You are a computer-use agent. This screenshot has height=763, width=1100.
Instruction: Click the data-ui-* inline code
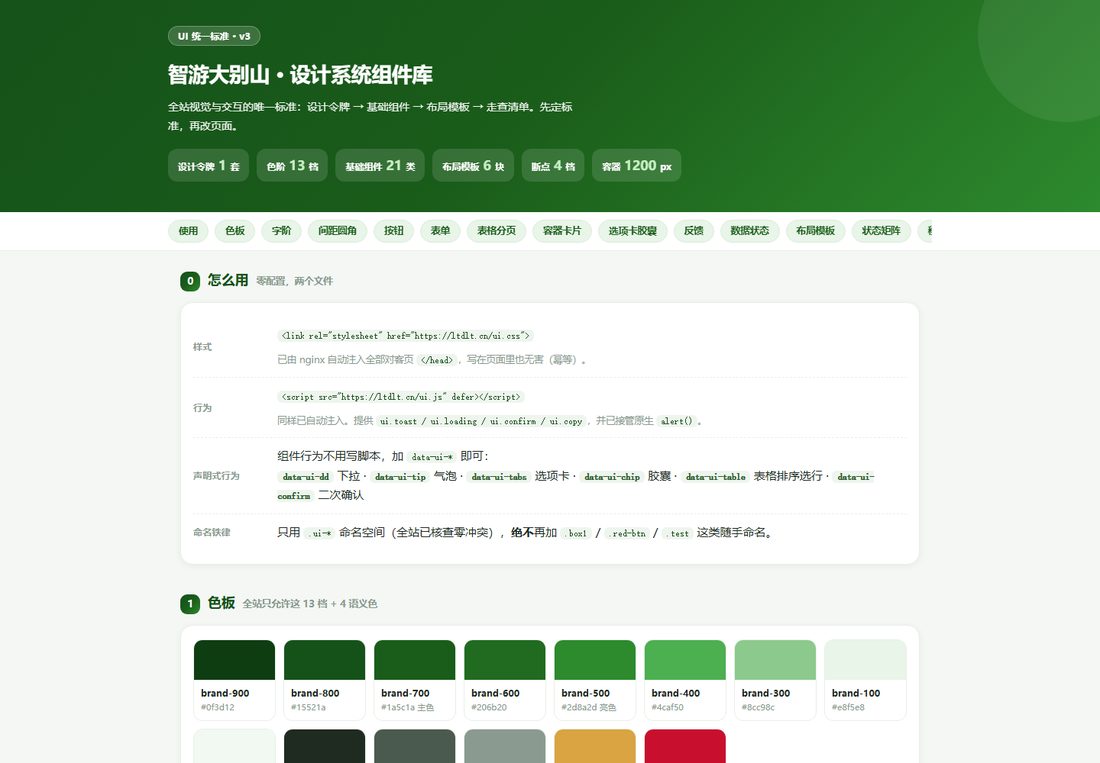431,457
